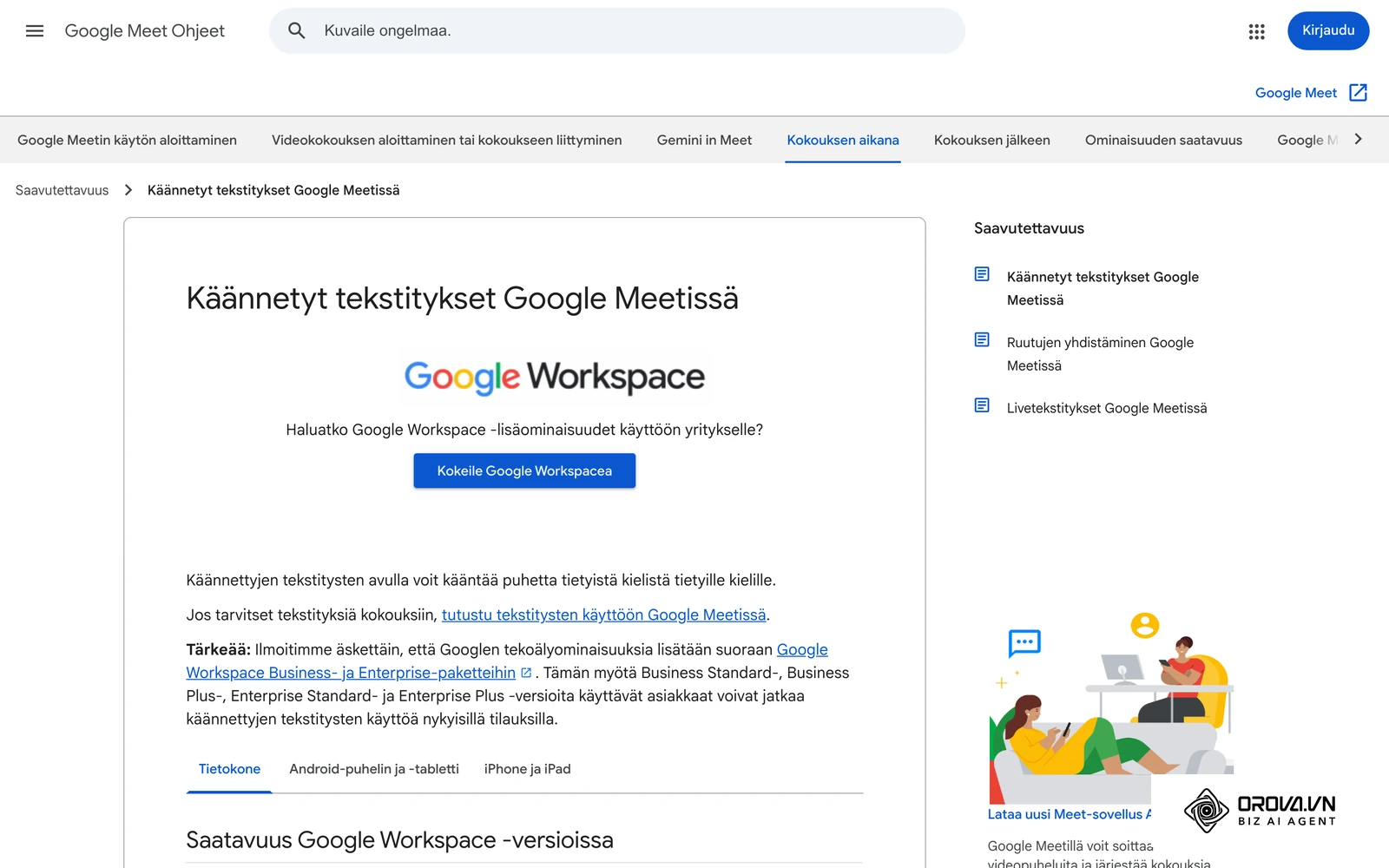Expand more navigation tabs with right chevron
This screenshot has height=868, width=1389.
(x=1359, y=139)
